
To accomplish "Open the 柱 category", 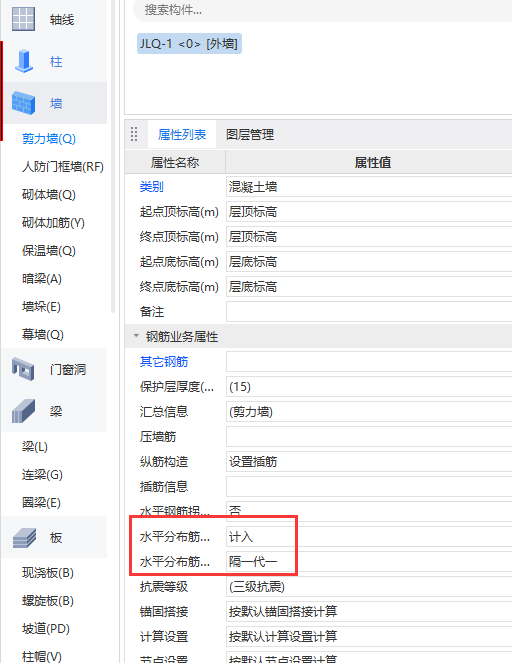I will 56,62.
